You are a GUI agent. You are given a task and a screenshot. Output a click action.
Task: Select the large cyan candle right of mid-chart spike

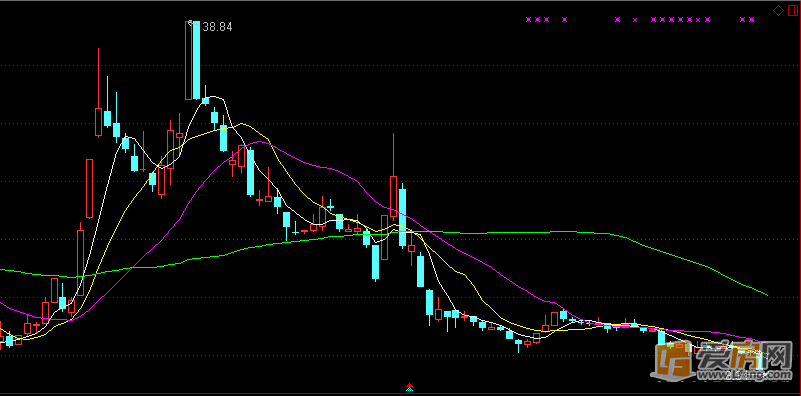403,218
